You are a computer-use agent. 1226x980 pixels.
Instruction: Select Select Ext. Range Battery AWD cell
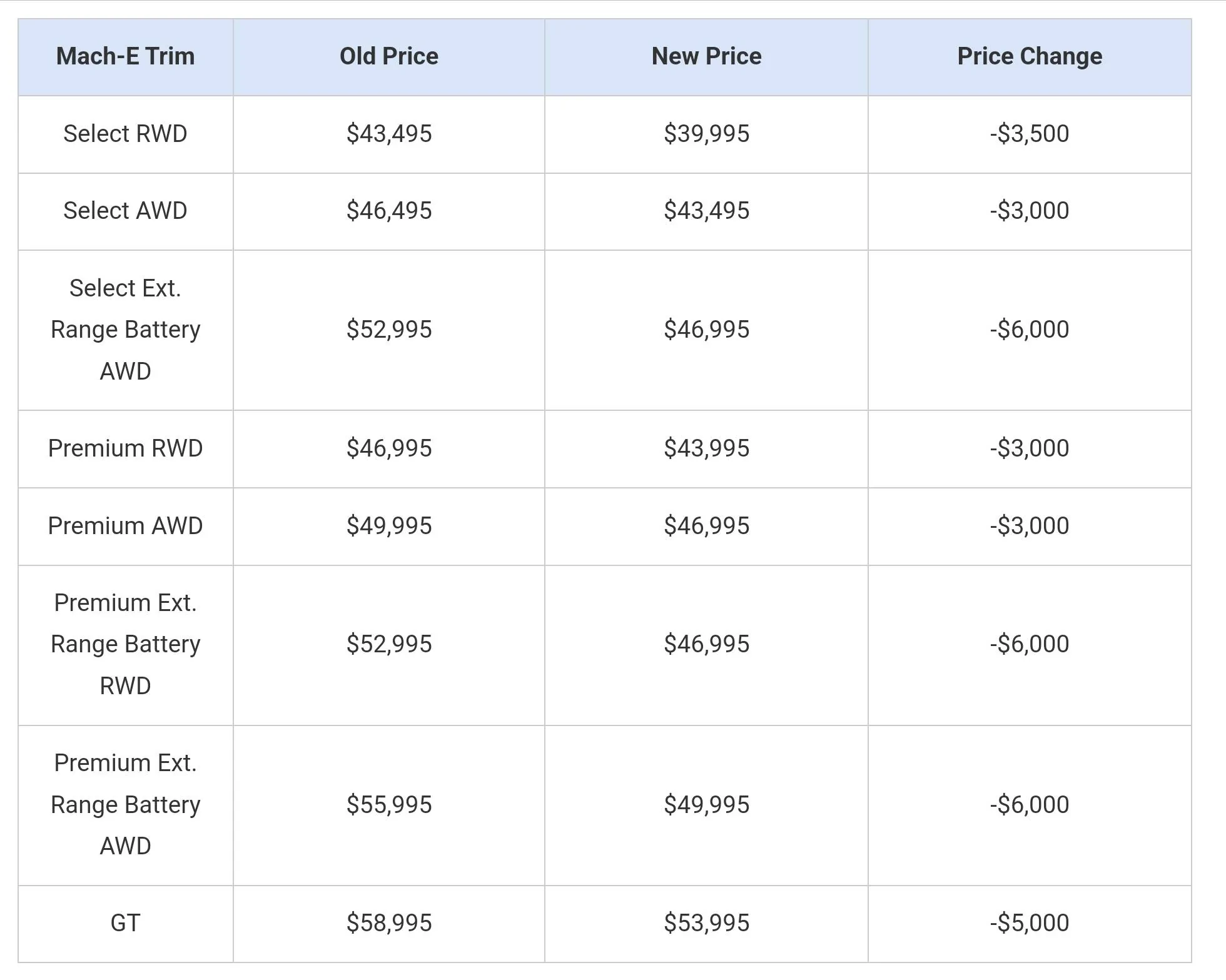(126, 330)
